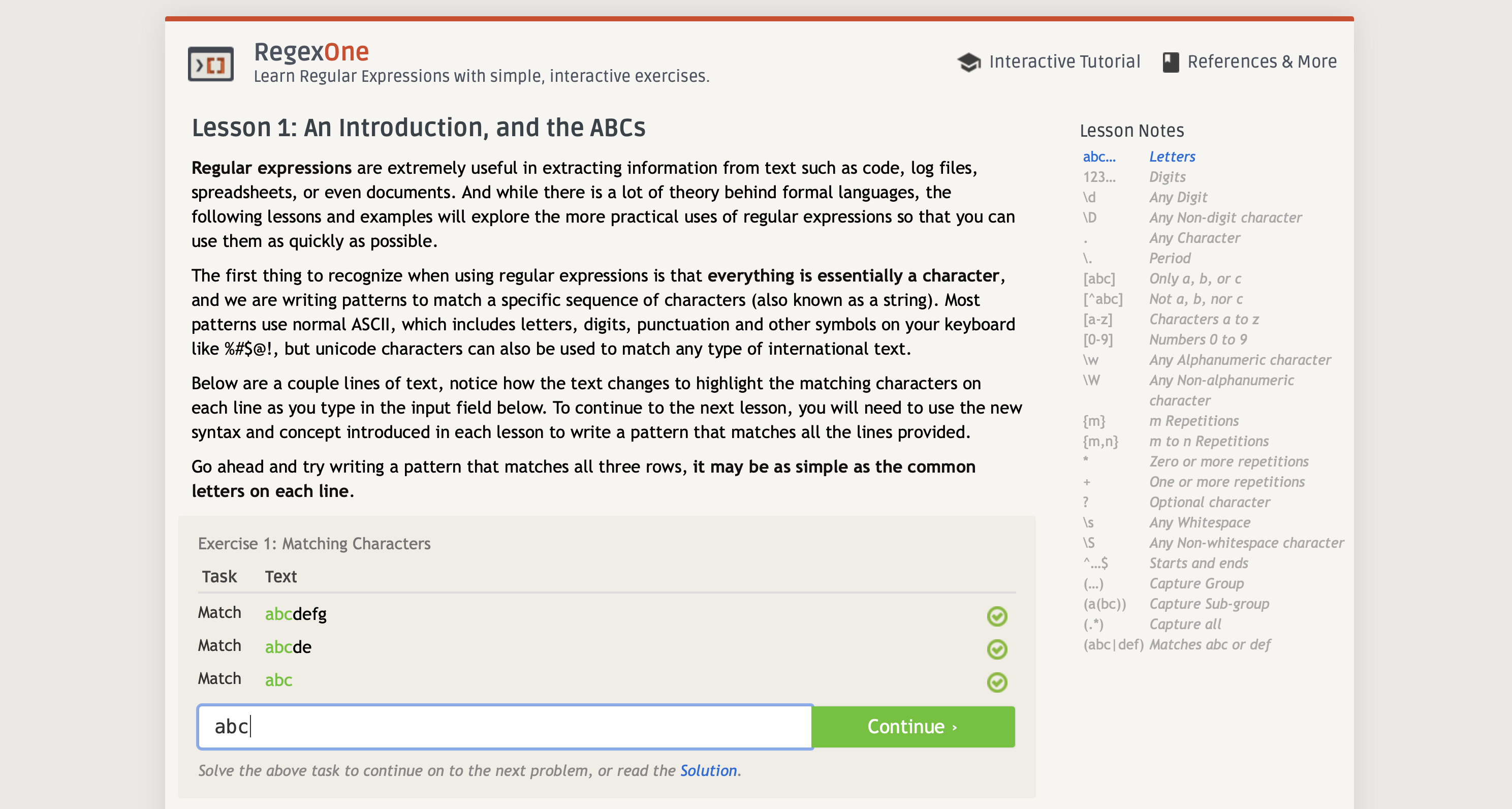Screen dimensions: 1512x809
Task: Go to RegexOne home title link
Action: [311, 52]
